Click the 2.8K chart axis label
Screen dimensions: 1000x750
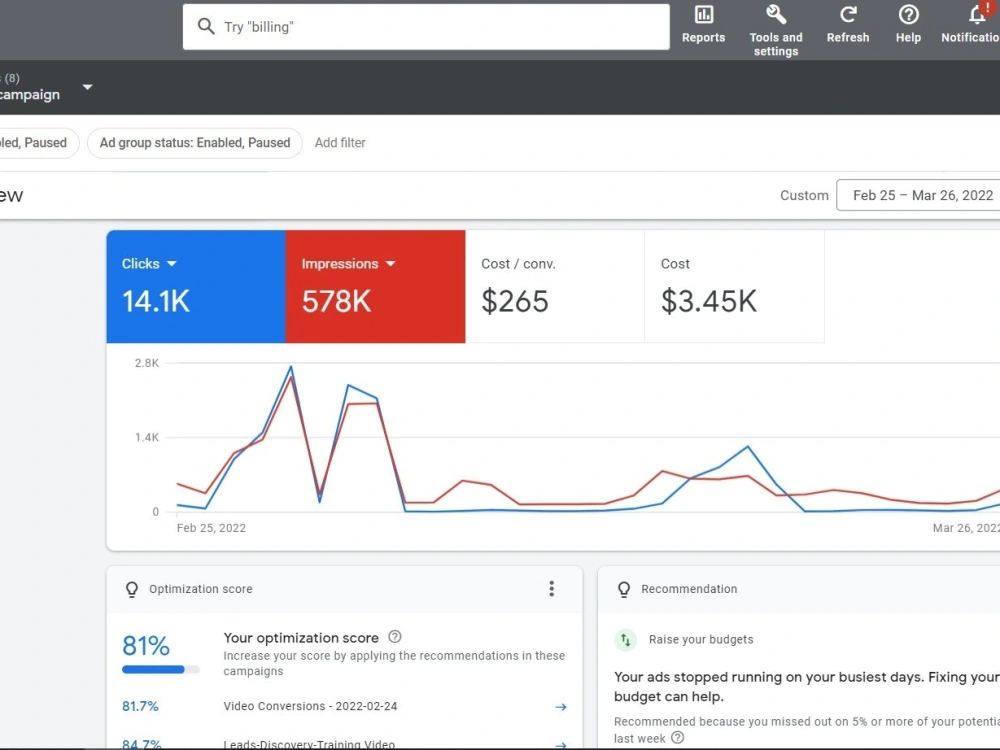(147, 363)
